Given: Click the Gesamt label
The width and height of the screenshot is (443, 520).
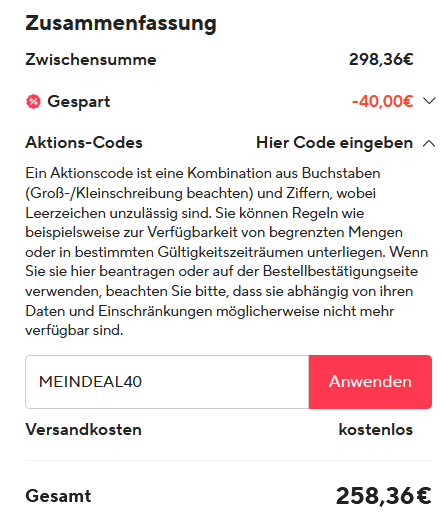Looking at the screenshot, I should click(58, 496).
